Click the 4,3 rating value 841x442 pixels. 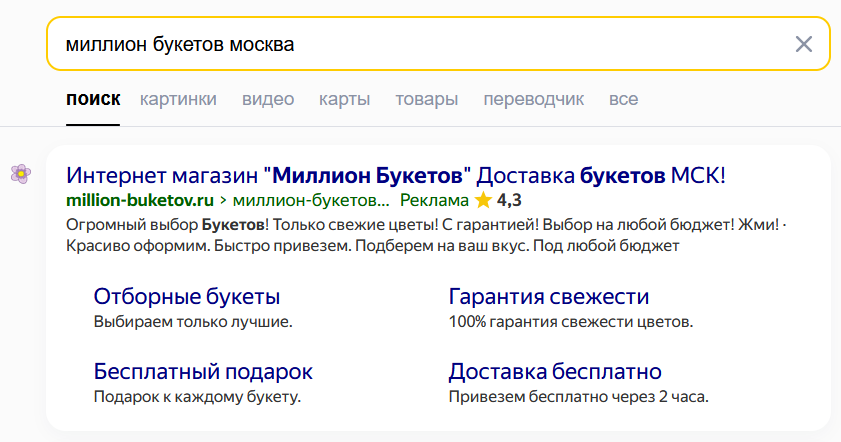tap(509, 201)
